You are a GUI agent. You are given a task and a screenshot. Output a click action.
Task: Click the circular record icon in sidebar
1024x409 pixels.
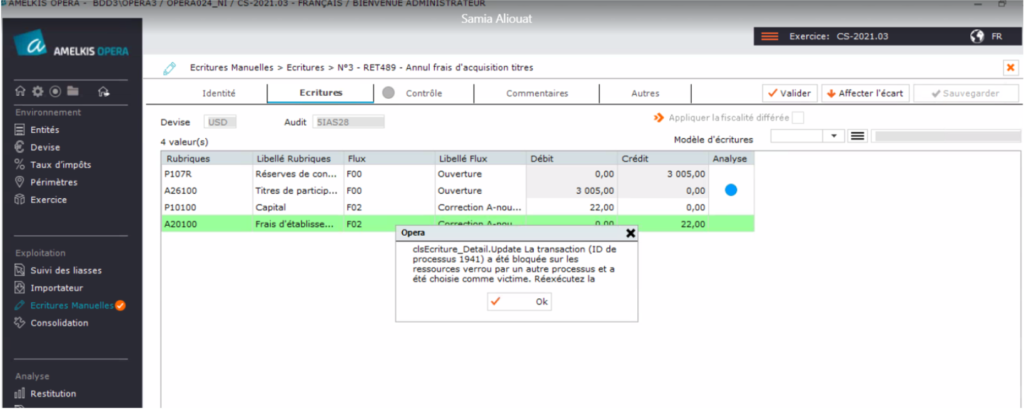coord(55,92)
